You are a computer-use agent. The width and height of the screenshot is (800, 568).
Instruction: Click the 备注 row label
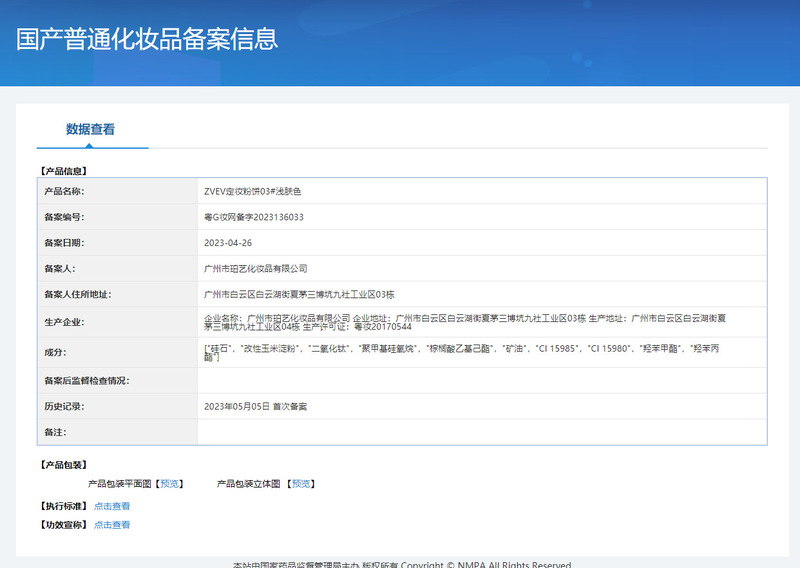55,432
